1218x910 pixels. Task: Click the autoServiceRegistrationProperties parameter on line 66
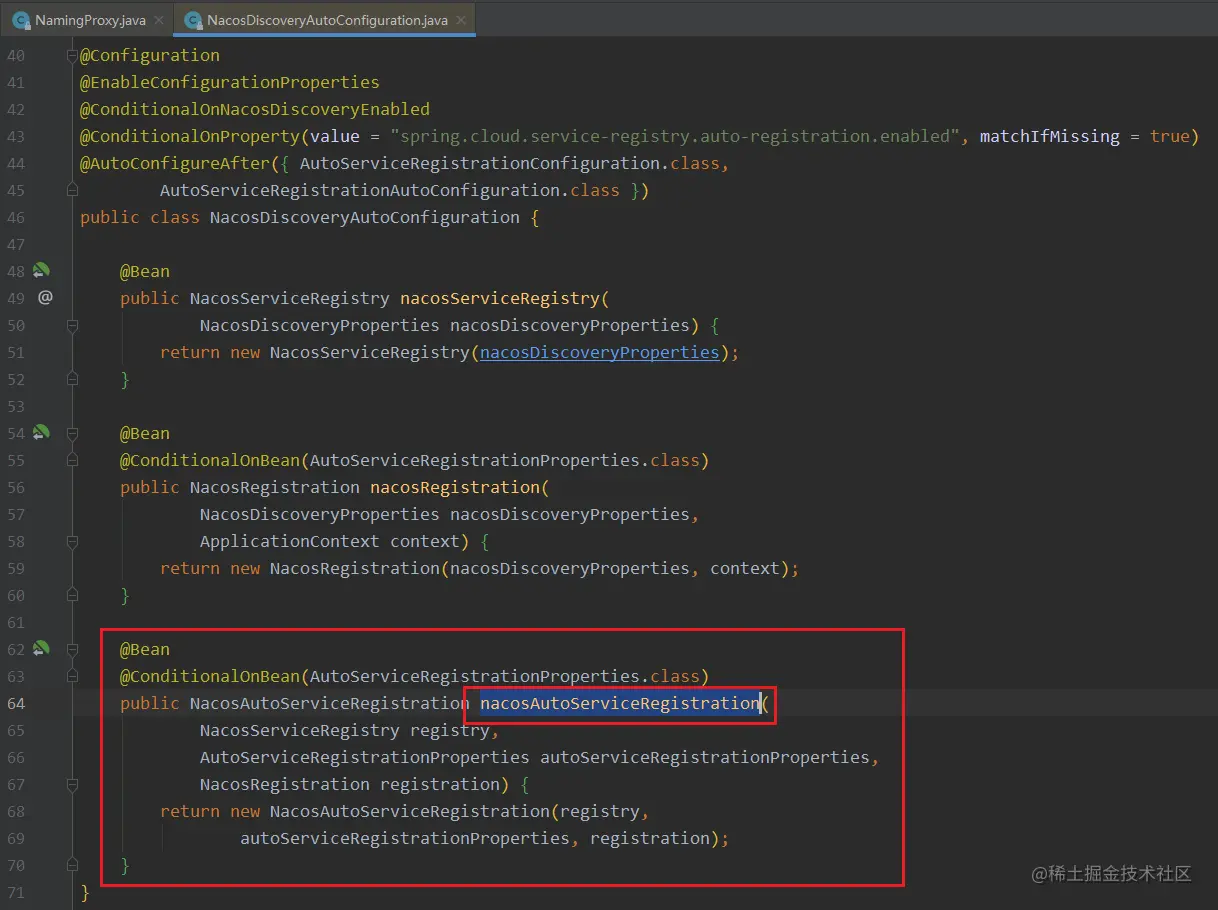click(705, 757)
